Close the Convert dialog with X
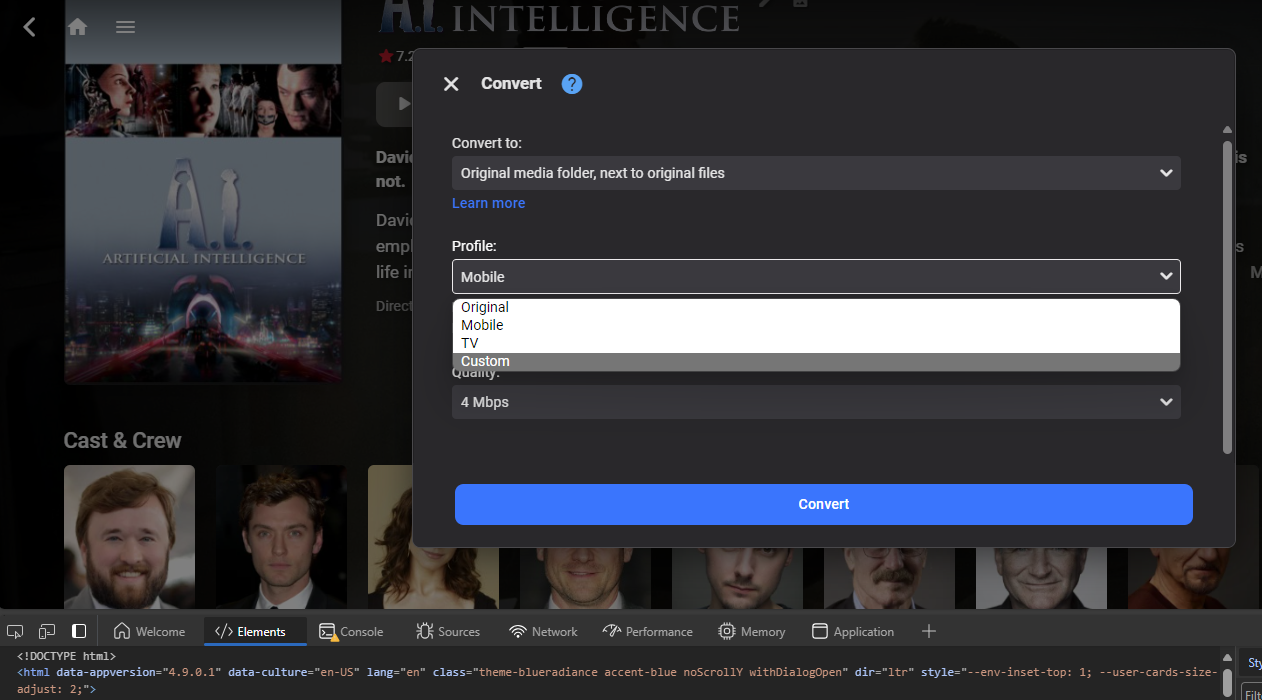 [x=451, y=84]
